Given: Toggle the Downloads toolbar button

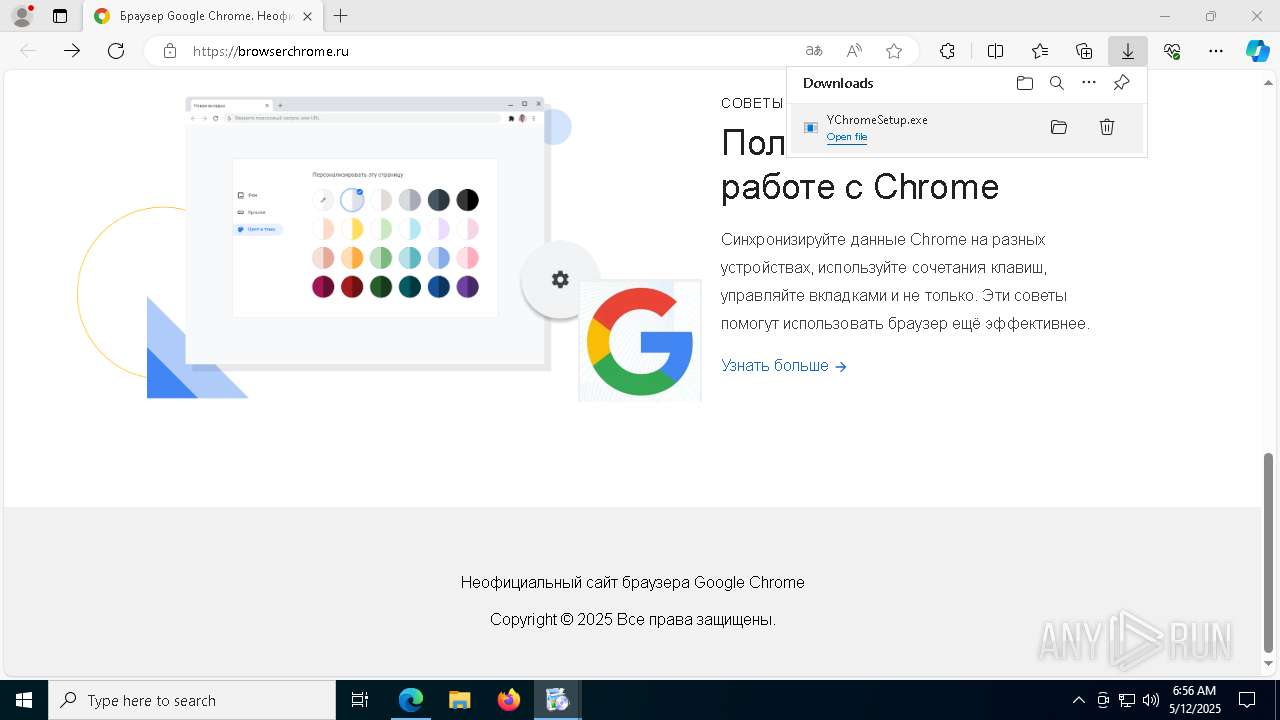Looking at the screenshot, I should [1128, 51].
